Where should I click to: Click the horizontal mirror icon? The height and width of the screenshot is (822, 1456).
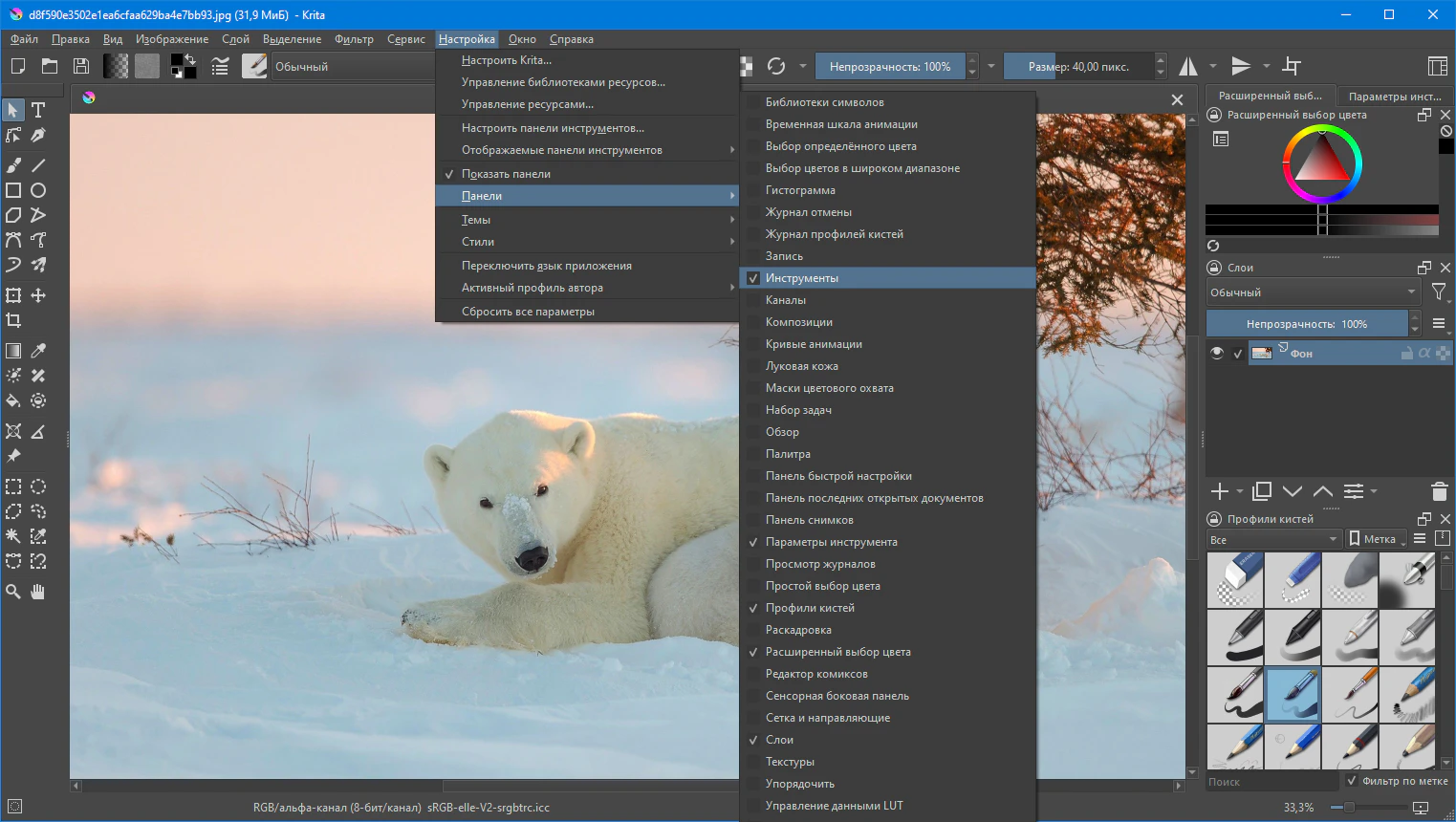tap(1188, 66)
